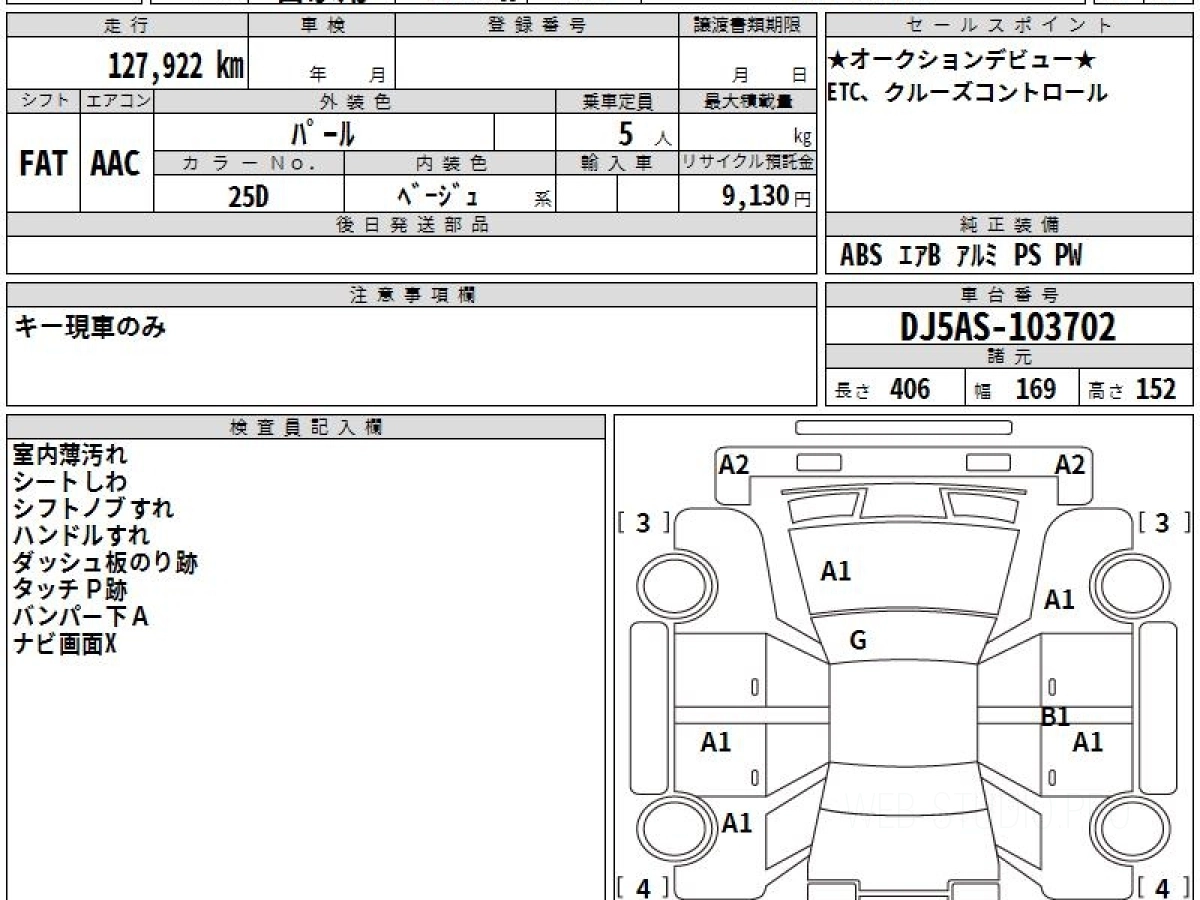The image size is (1200, 900).
Task: Click the リサイクル預託金 header
Action: coord(747,163)
